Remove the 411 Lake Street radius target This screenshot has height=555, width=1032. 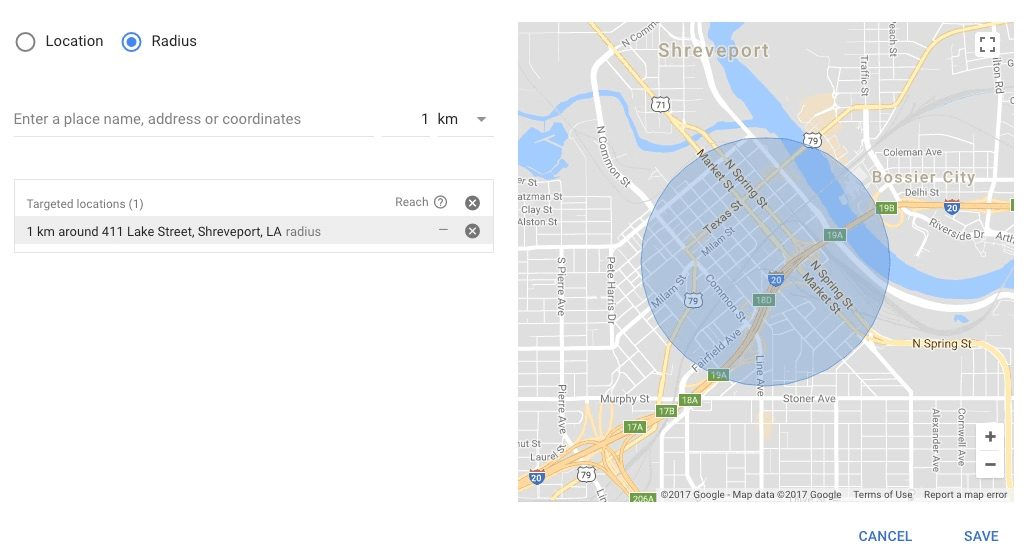(x=473, y=231)
